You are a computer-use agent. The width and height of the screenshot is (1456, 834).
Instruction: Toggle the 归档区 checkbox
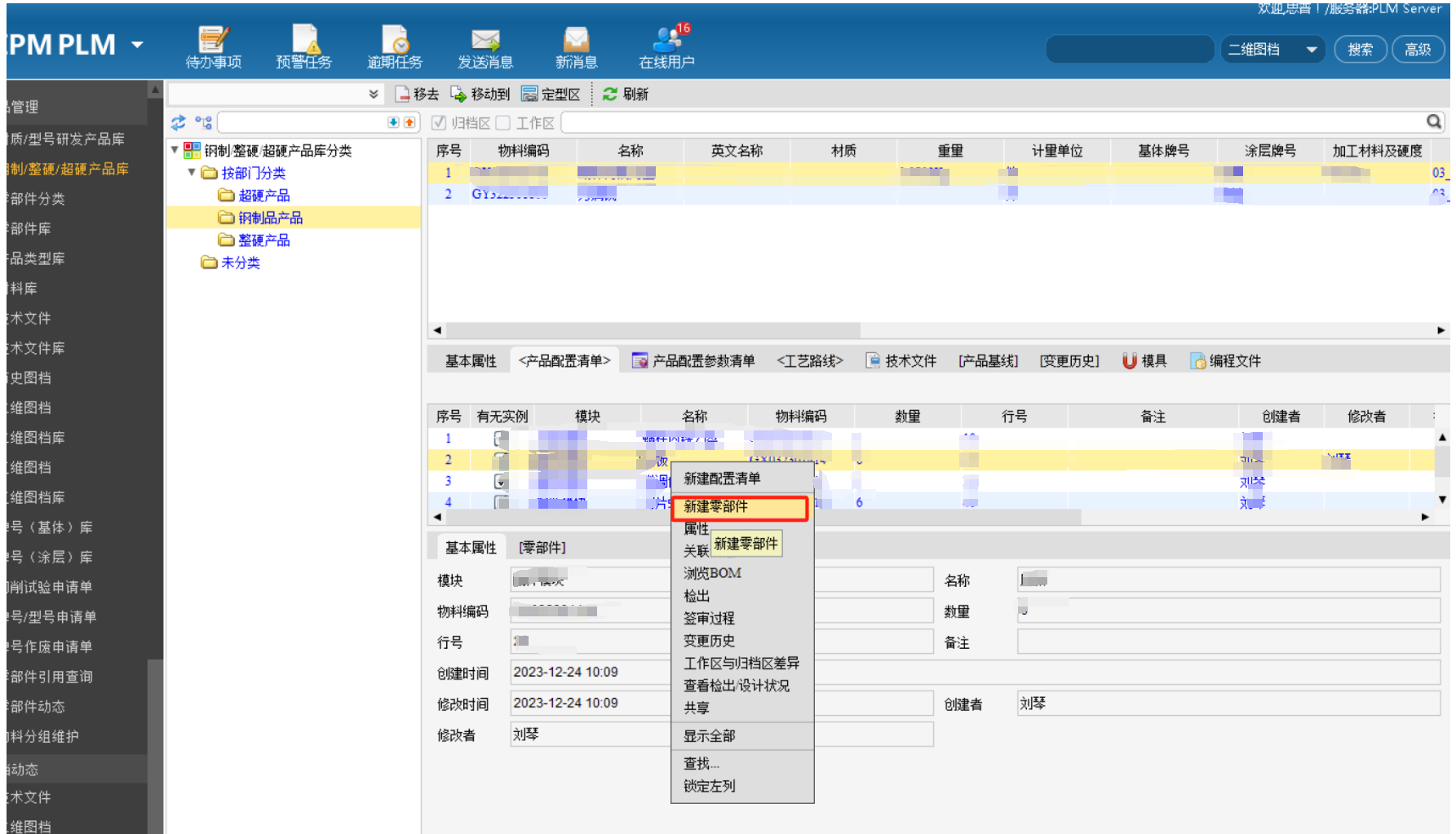click(x=439, y=123)
